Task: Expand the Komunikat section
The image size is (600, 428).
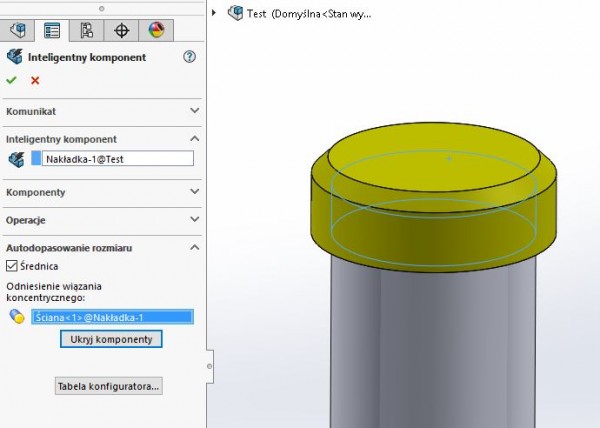Action: point(194,111)
